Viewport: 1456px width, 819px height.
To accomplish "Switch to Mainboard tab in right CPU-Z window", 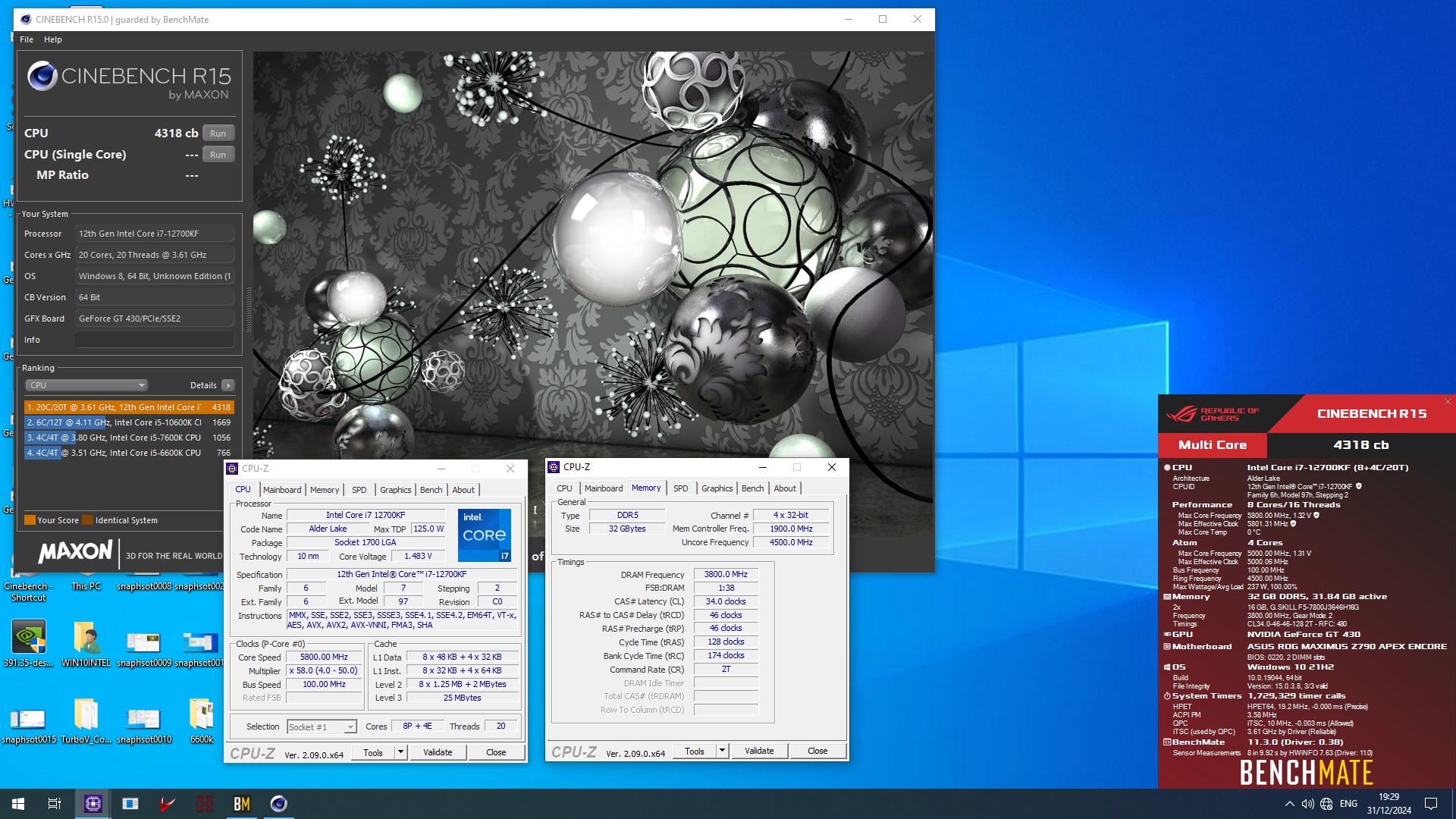I will (604, 488).
